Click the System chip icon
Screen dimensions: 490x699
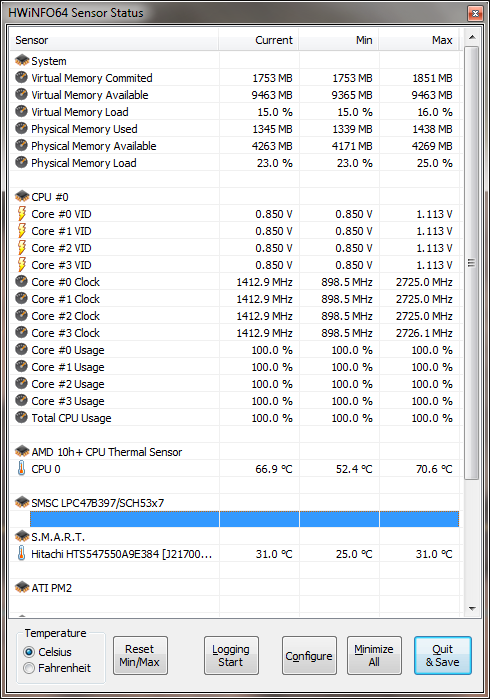(22, 60)
